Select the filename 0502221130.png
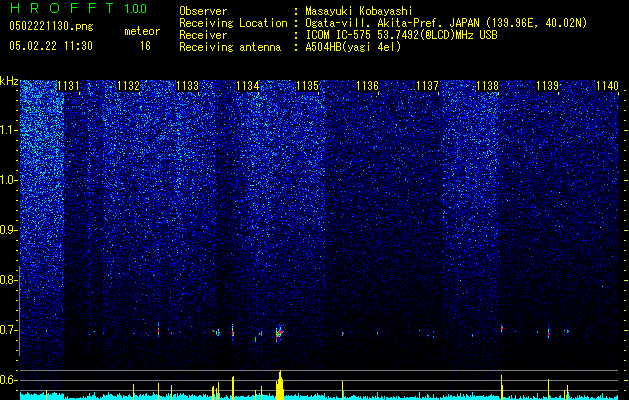629x400 pixels. (51, 27)
